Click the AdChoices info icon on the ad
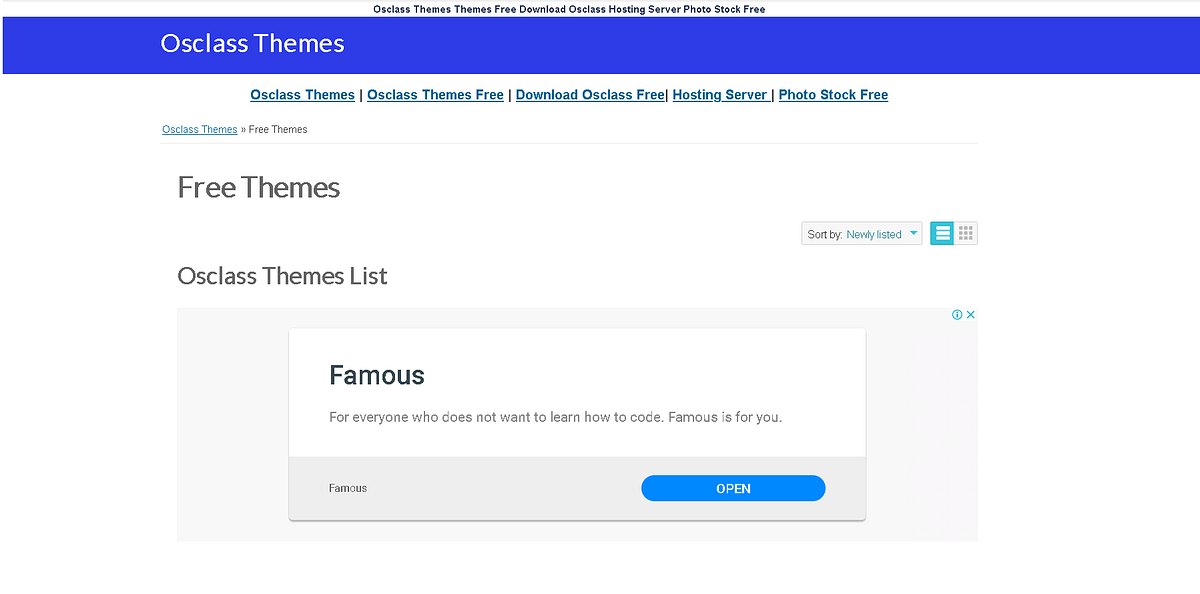1200x594 pixels. [x=959, y=314]
